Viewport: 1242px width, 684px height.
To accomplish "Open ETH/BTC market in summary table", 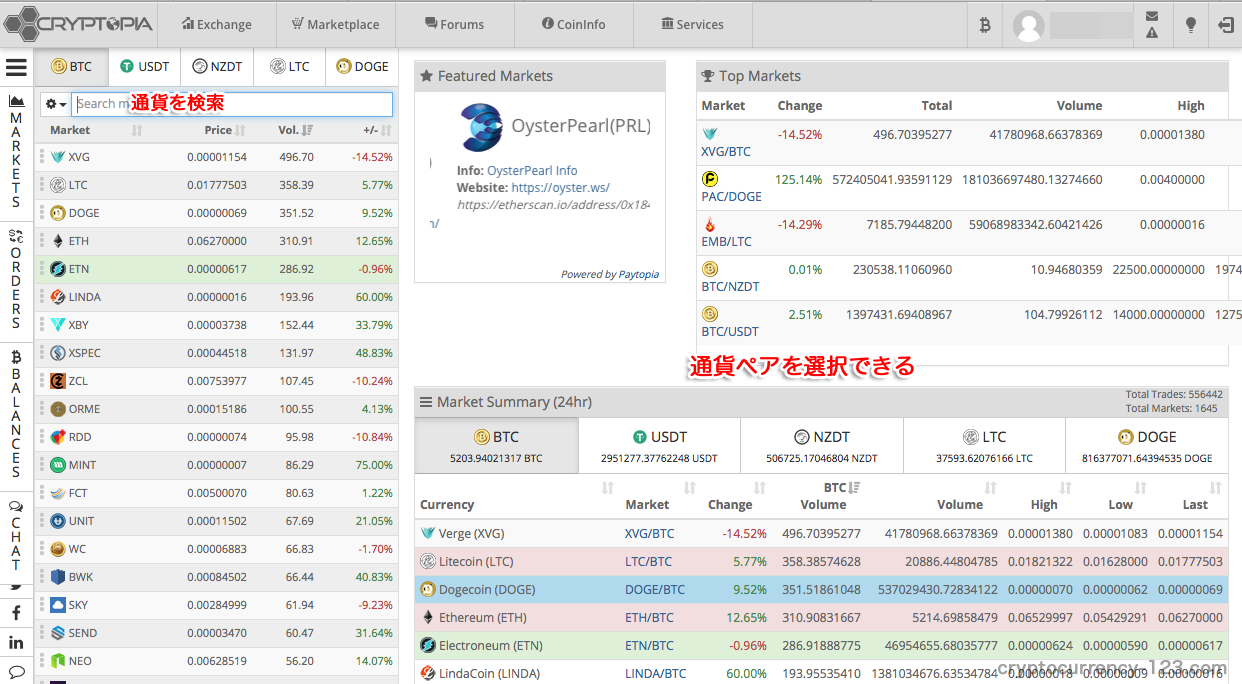I will (649, 618).
